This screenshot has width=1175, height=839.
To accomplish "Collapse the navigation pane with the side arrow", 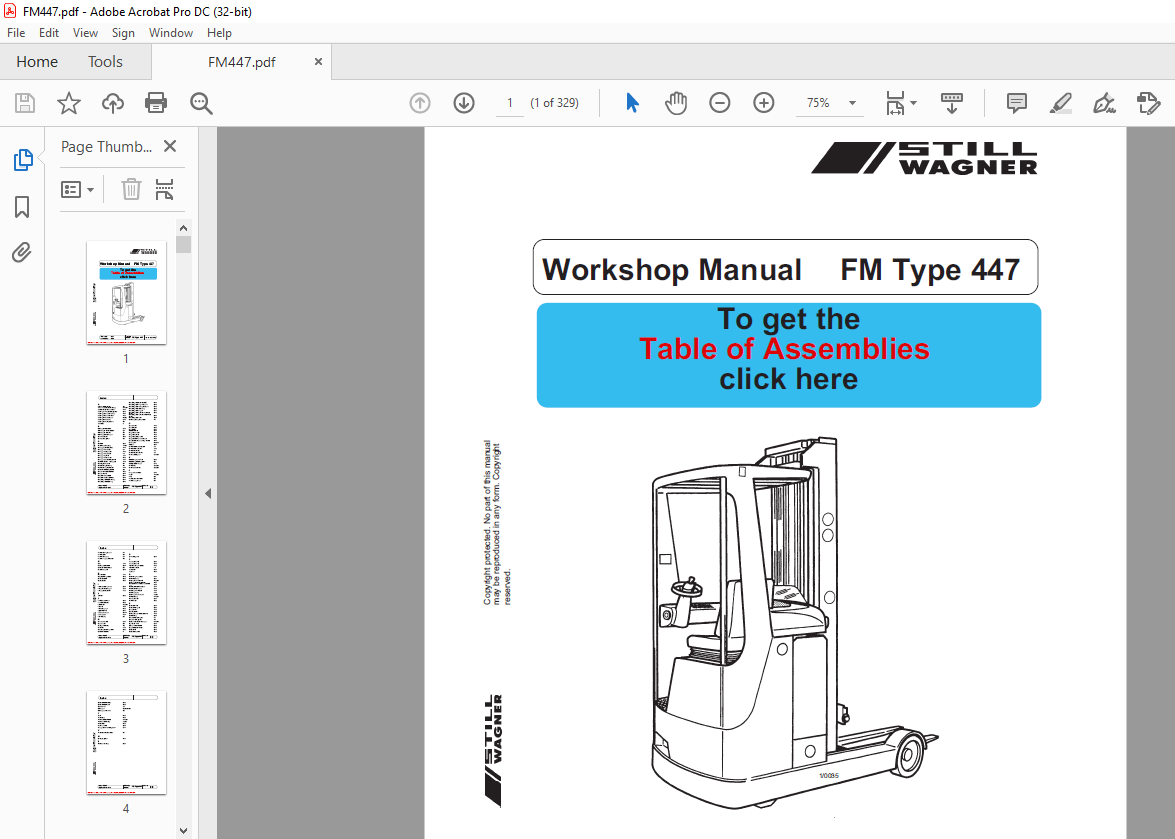I will coord(208,494).
